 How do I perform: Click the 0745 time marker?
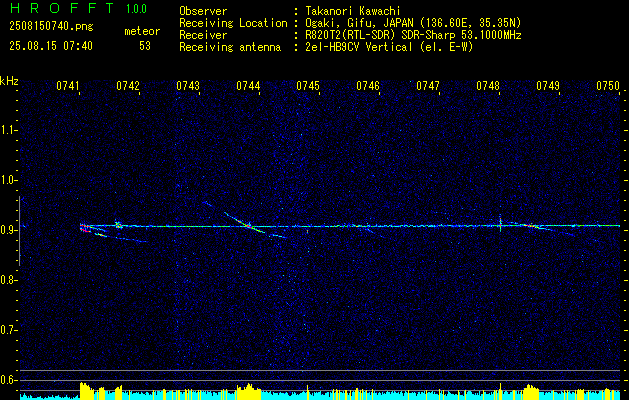click(308, 85)
